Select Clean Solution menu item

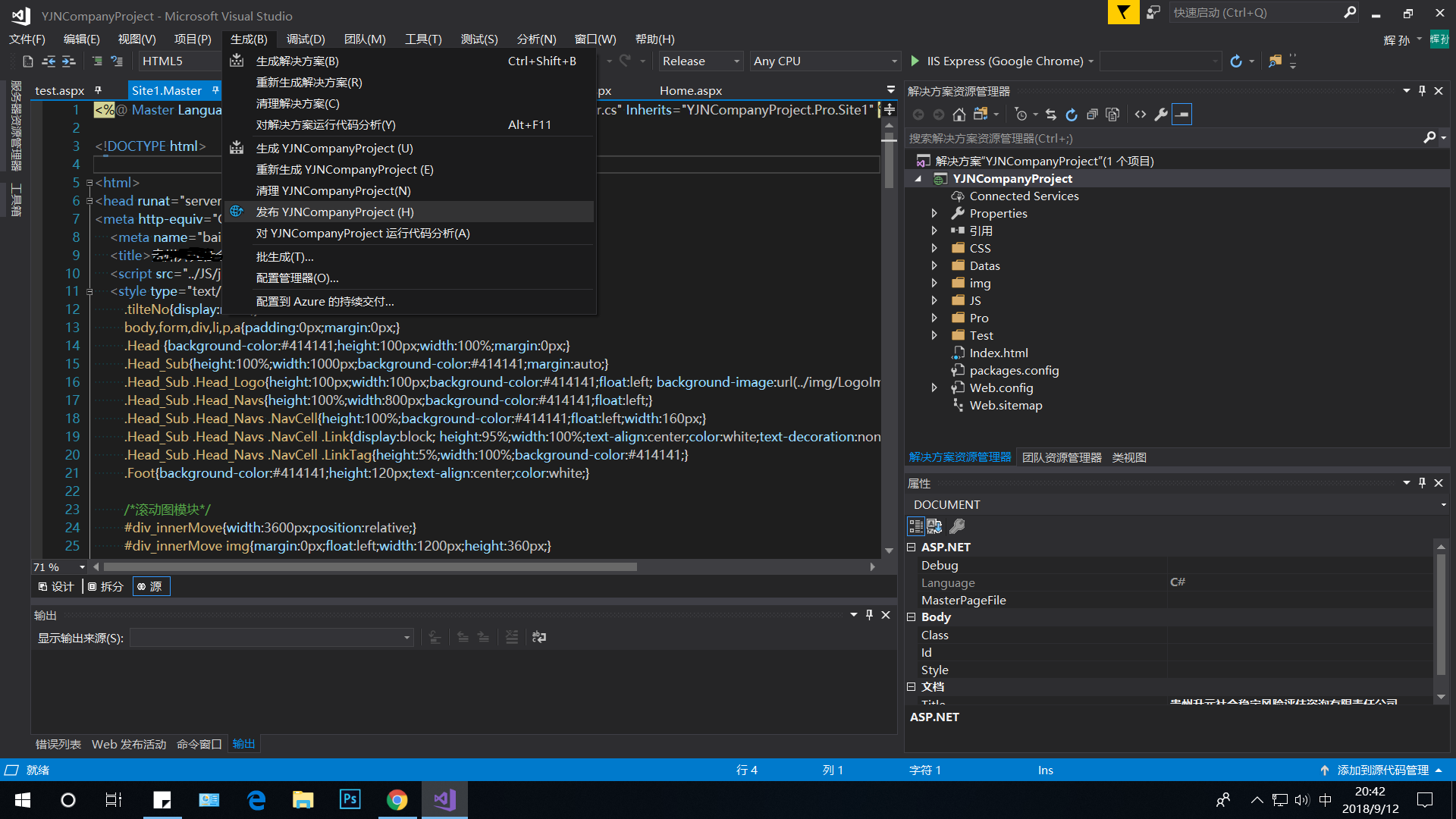(409, 104)
